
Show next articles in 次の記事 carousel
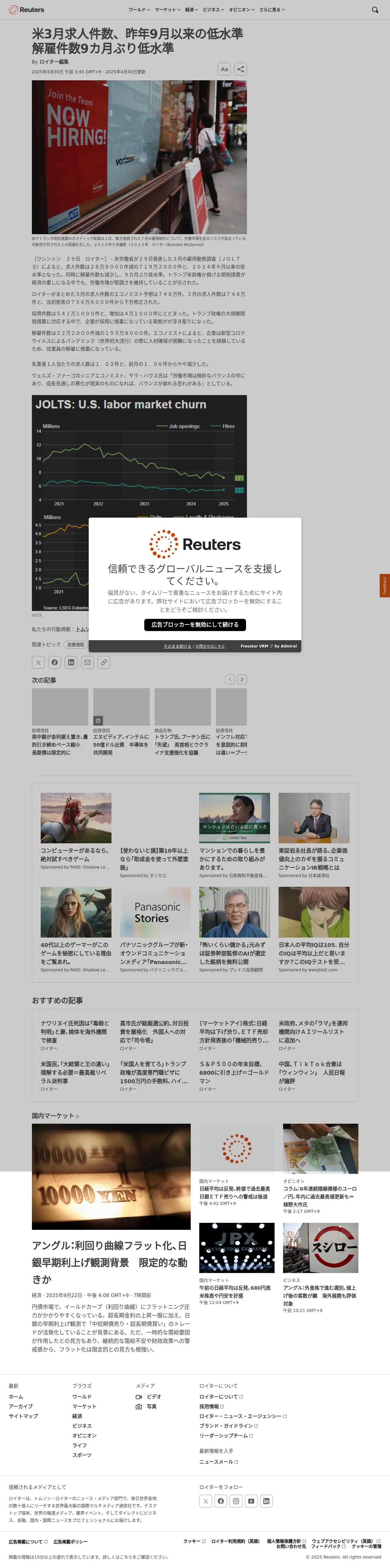click(242, 679)
